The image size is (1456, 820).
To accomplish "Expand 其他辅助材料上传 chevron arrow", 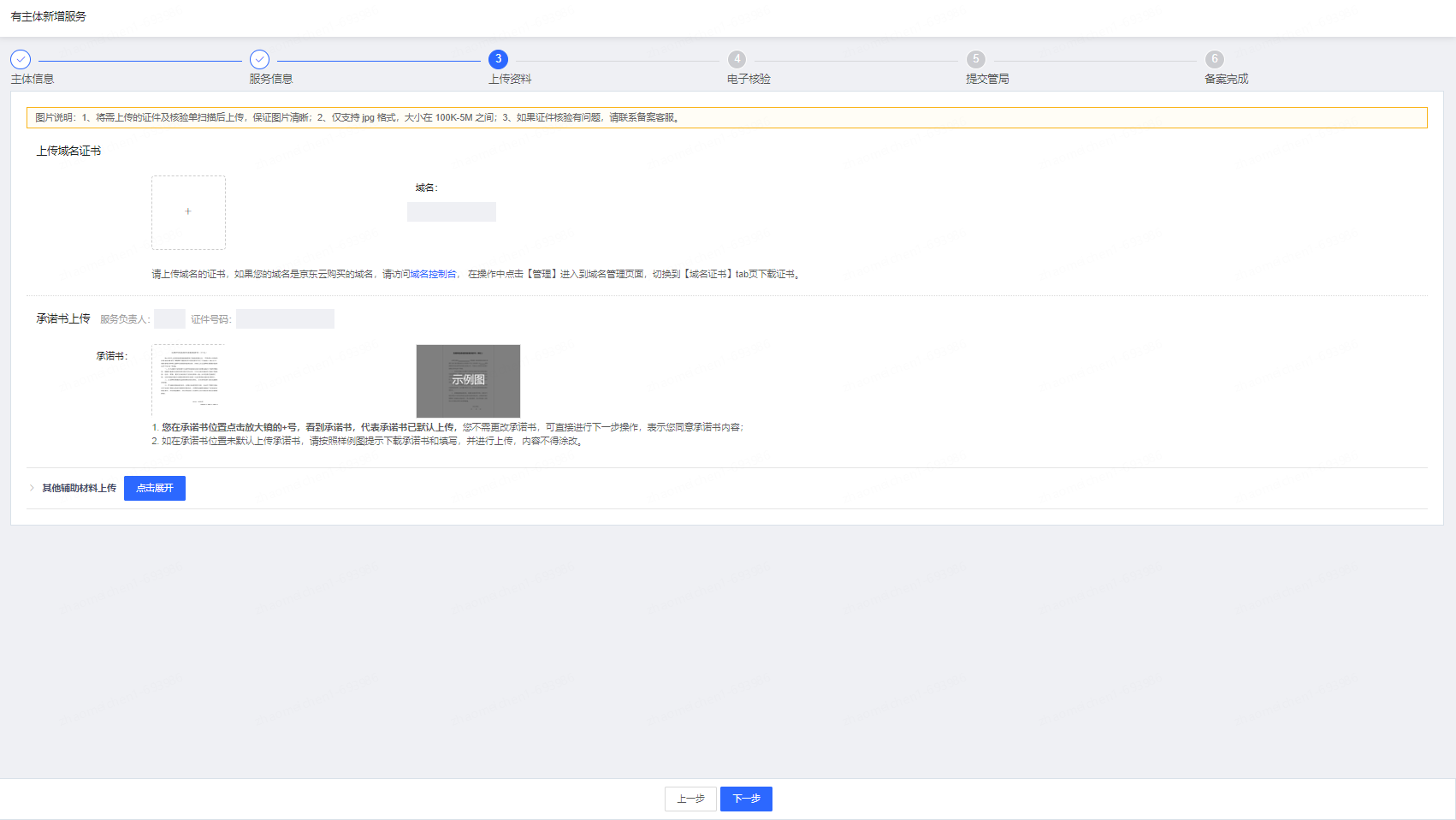I will 32,488.
